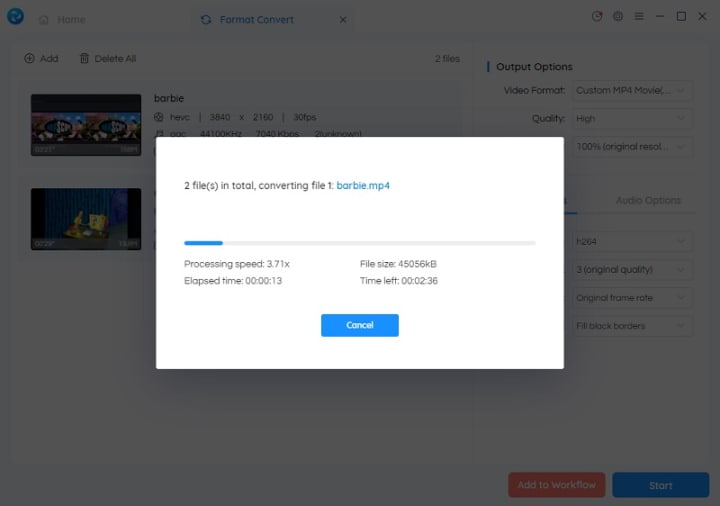Click the 30fps value of barbie

coord(304,117)
